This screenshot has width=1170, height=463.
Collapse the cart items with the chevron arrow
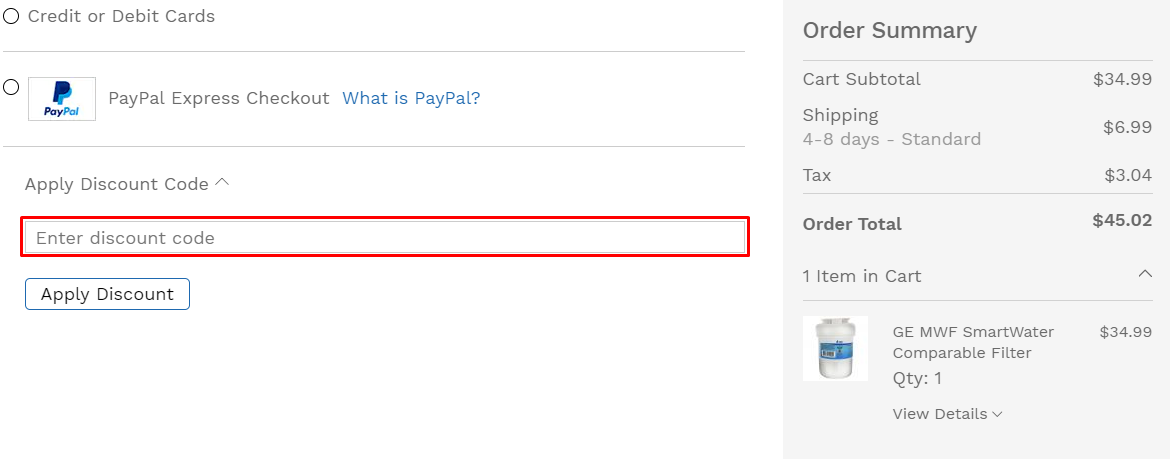pyautogui.click(x=1145, y=274)
